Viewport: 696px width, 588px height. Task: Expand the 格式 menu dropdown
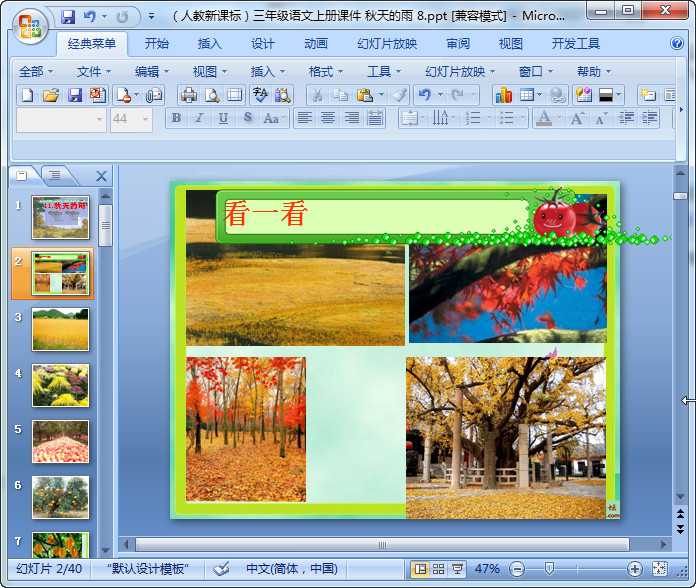tap(326, 71)
